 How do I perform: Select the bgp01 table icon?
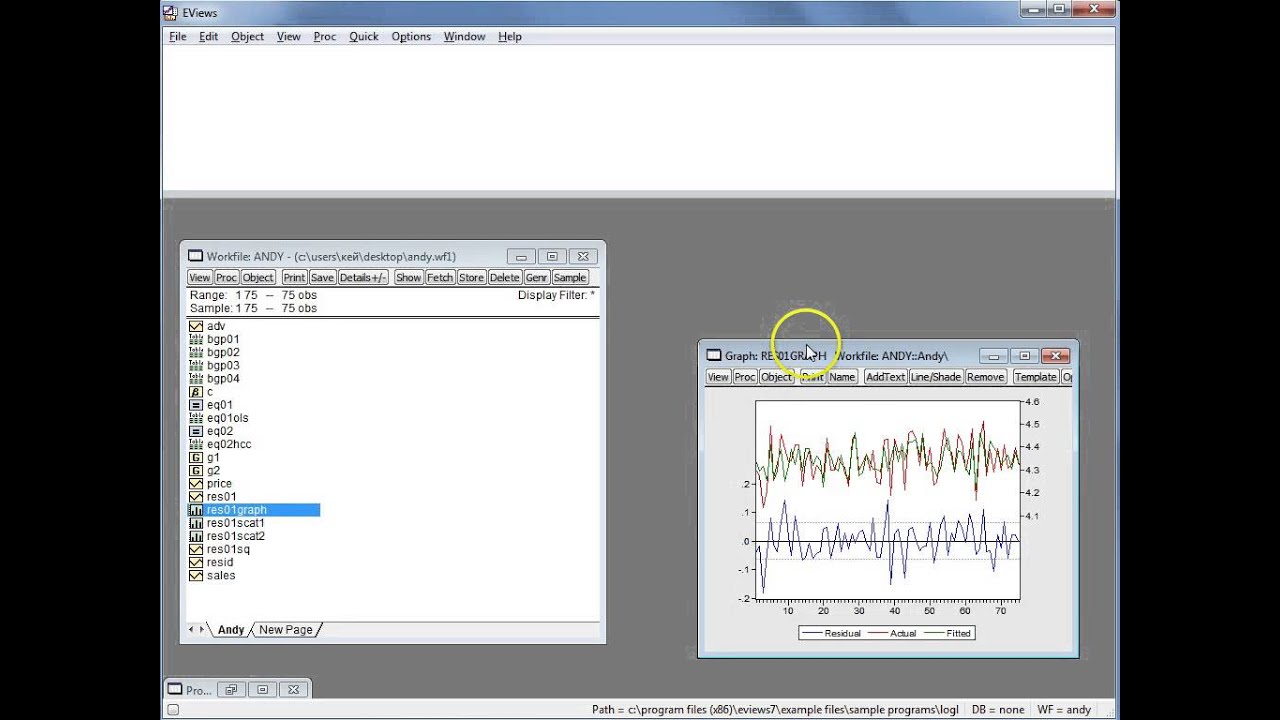point(196,339)
